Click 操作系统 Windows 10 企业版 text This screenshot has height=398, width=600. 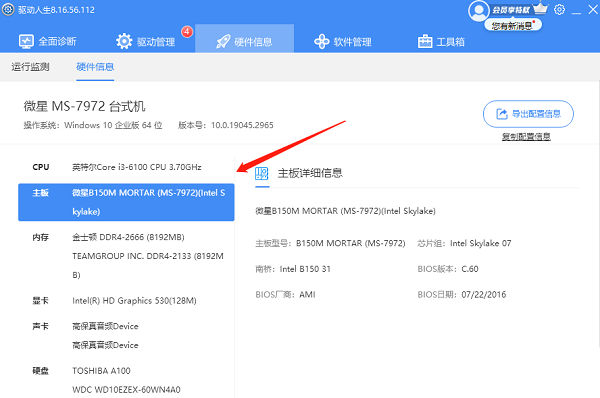(x=93, y=125)
